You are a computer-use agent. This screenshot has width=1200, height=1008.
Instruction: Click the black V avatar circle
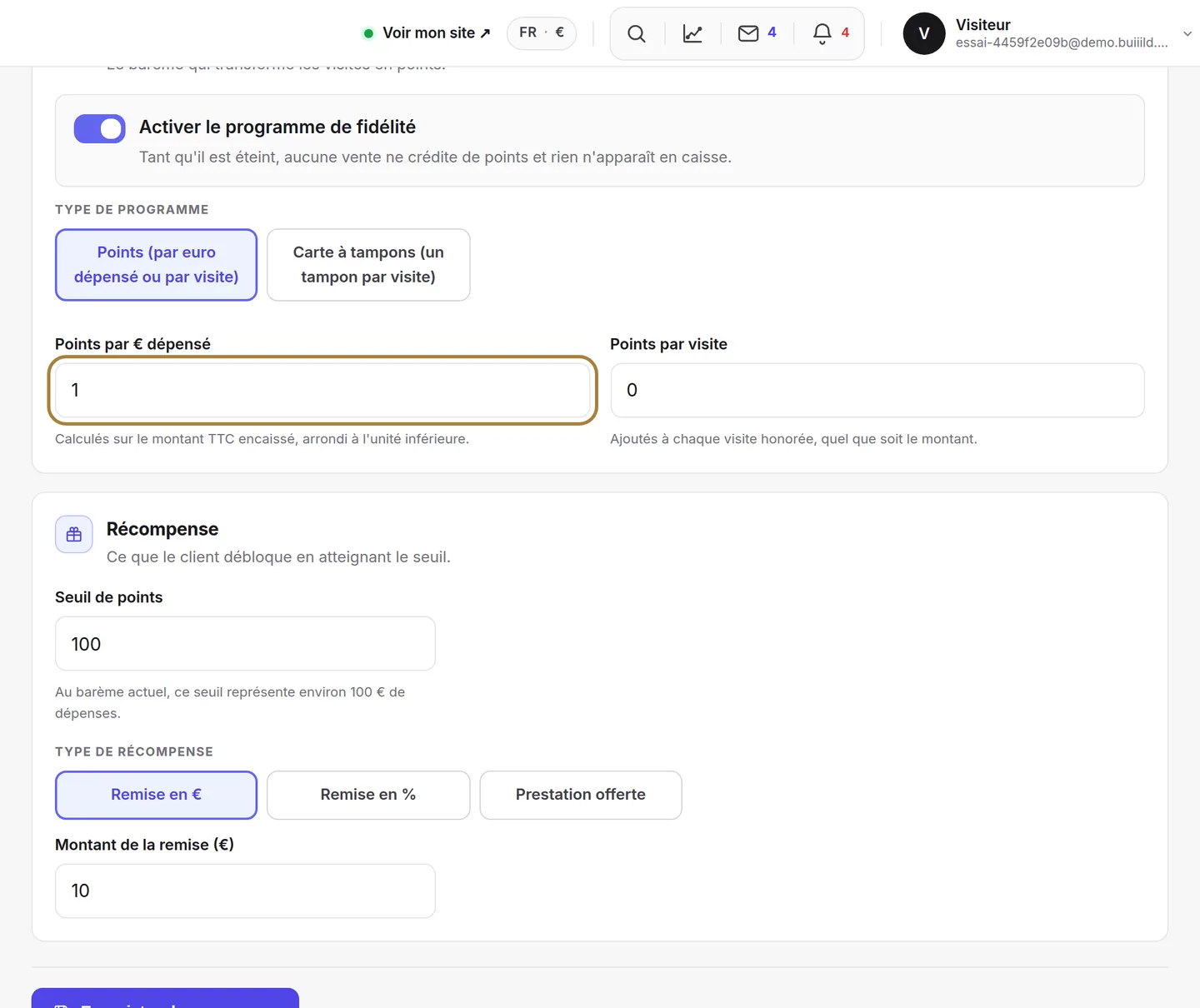pyautogui.click(x=924, y=33)
